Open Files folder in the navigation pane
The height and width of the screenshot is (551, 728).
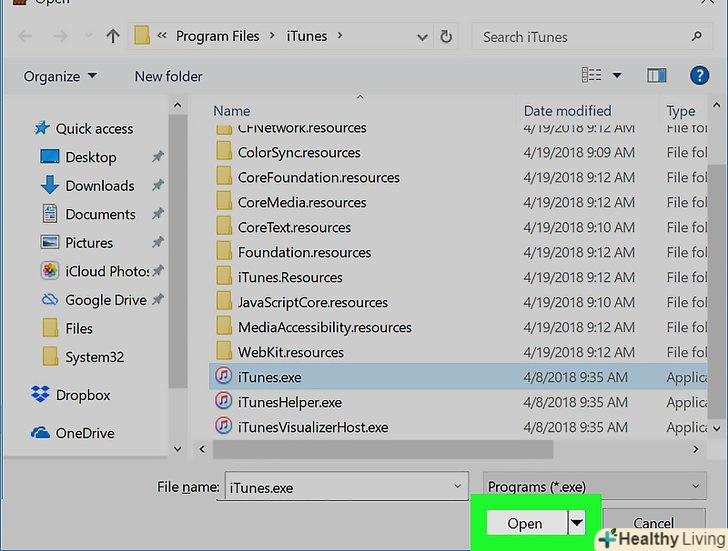78,329
